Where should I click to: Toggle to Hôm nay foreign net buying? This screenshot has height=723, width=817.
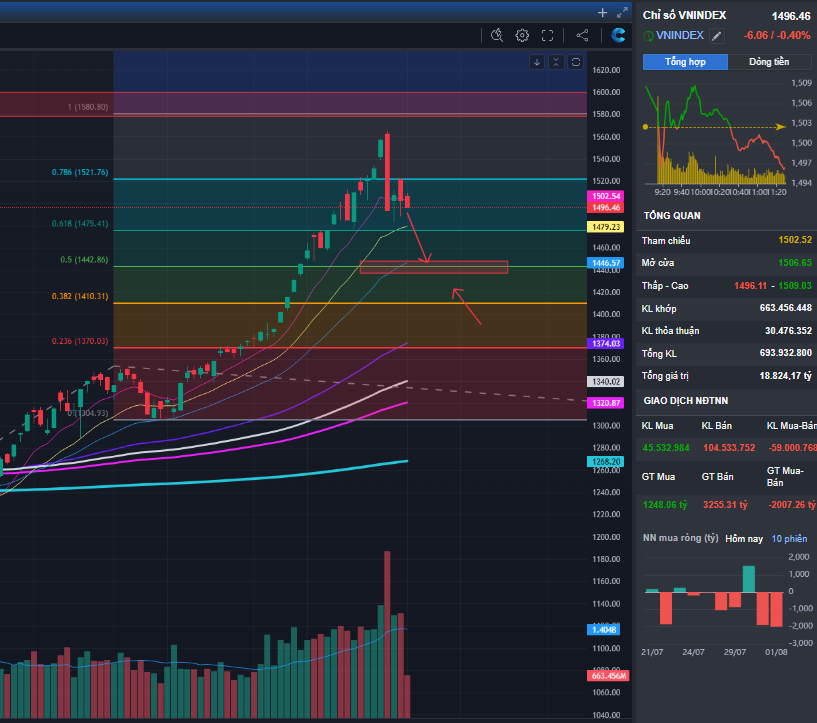pyautogui.click(x=743, y=538)
